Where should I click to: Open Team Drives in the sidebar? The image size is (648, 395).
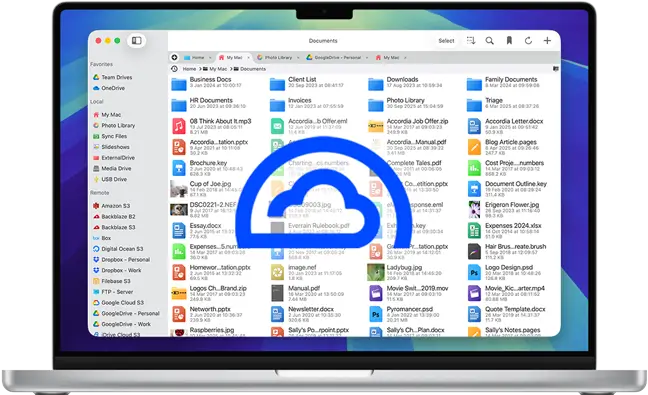[112, 77]
